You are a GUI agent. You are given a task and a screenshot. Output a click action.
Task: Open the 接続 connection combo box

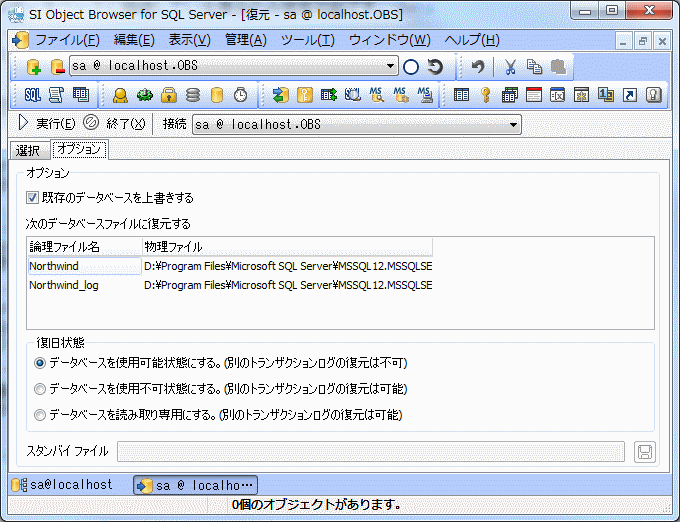[x=514, y=125]
